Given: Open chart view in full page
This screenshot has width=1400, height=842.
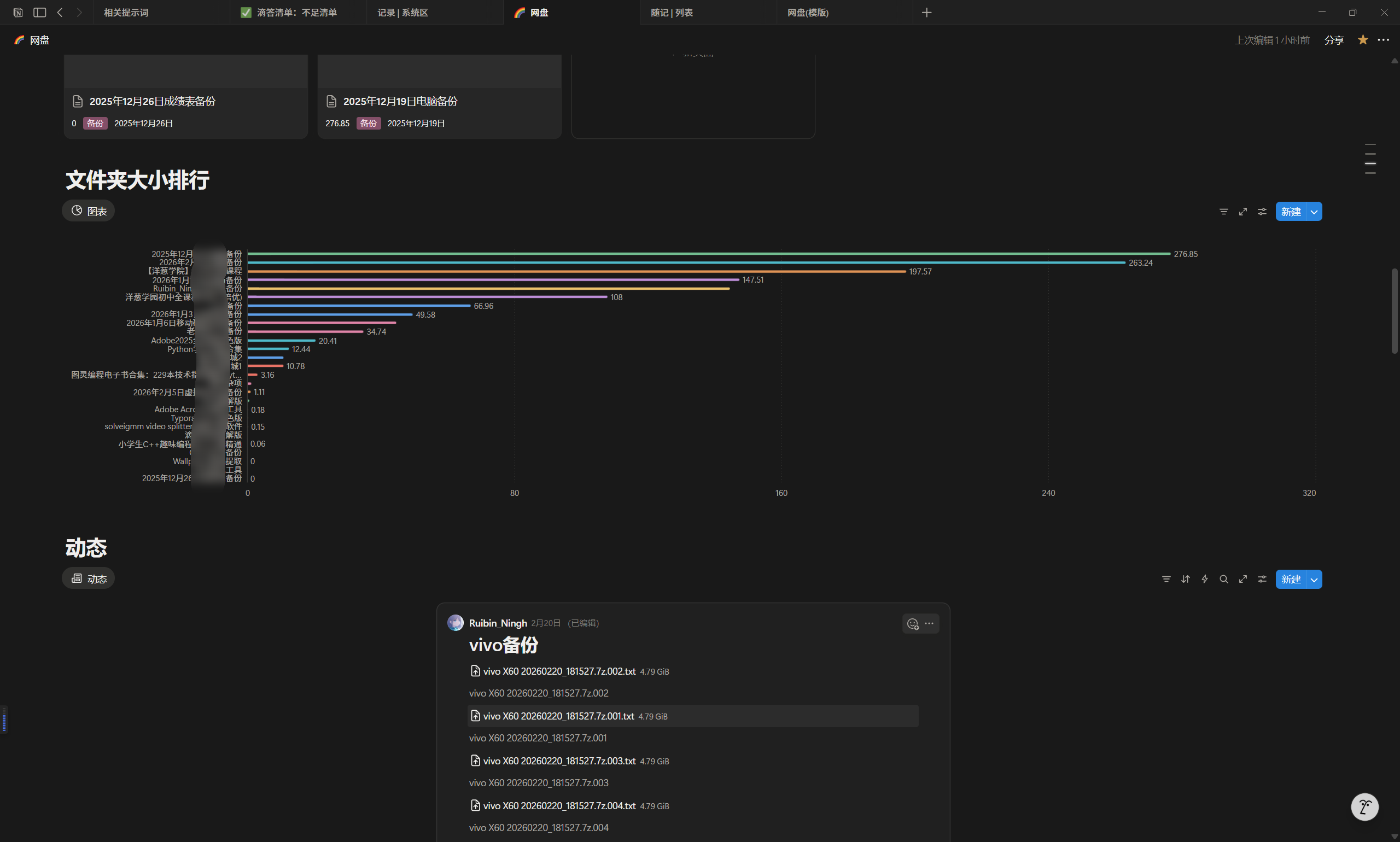Looking at the screenshot, I should 1243,212.
